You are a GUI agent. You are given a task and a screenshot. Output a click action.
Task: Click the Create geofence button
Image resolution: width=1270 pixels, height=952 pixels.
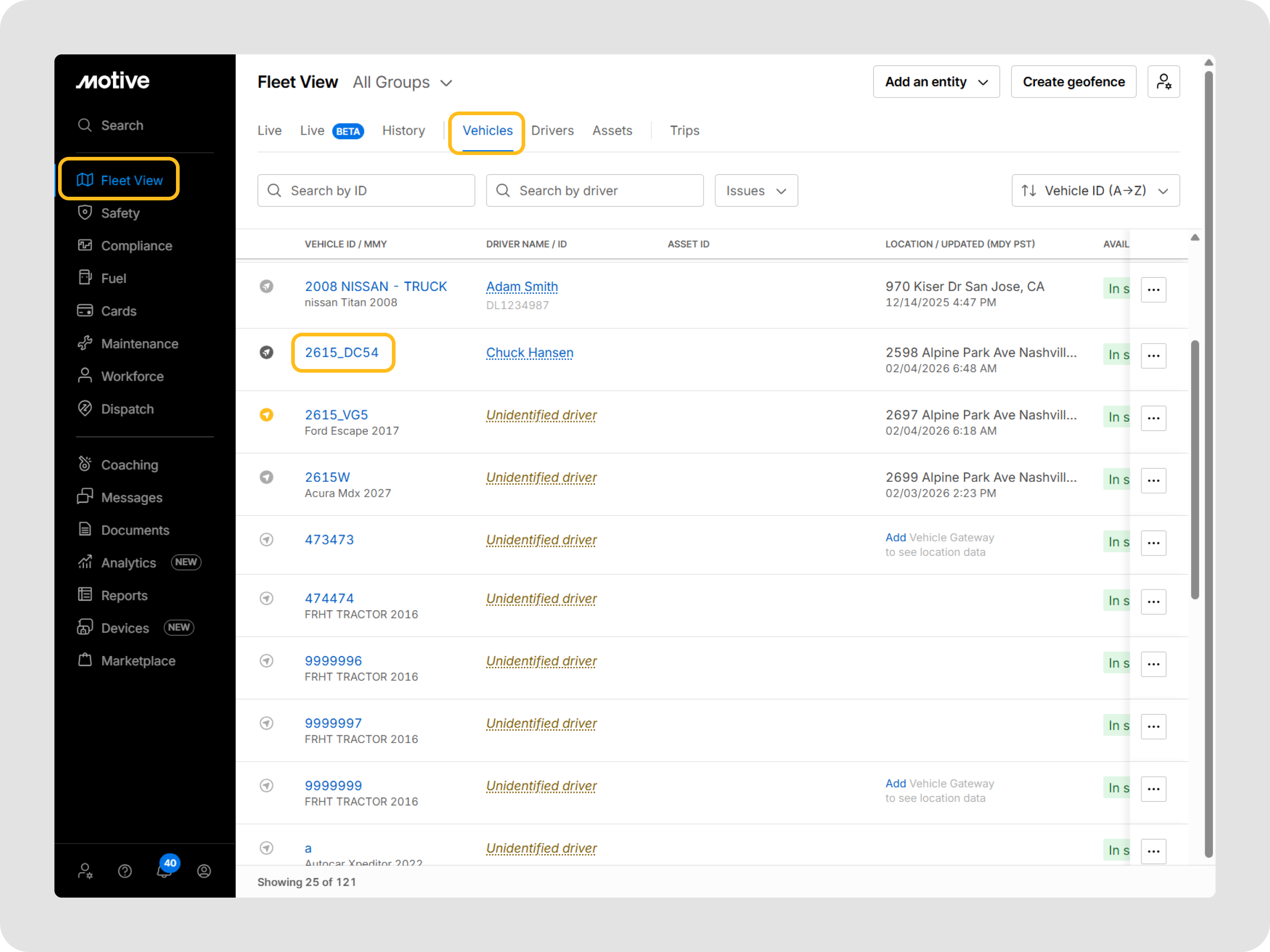1073,82
